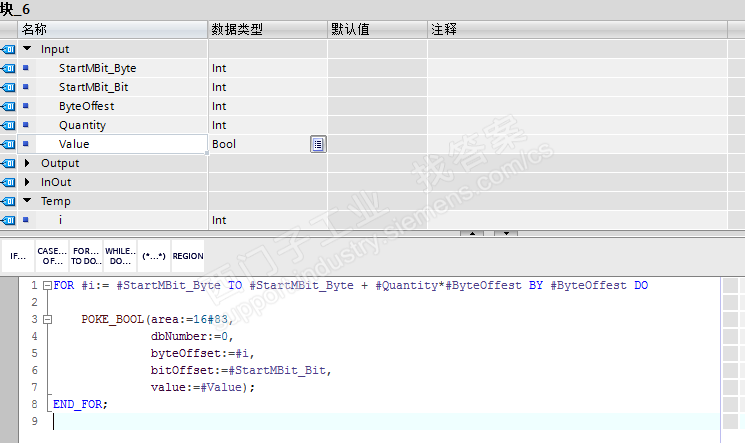Click the 默认值 column header

pyautogui.click(x=378, y=29)
